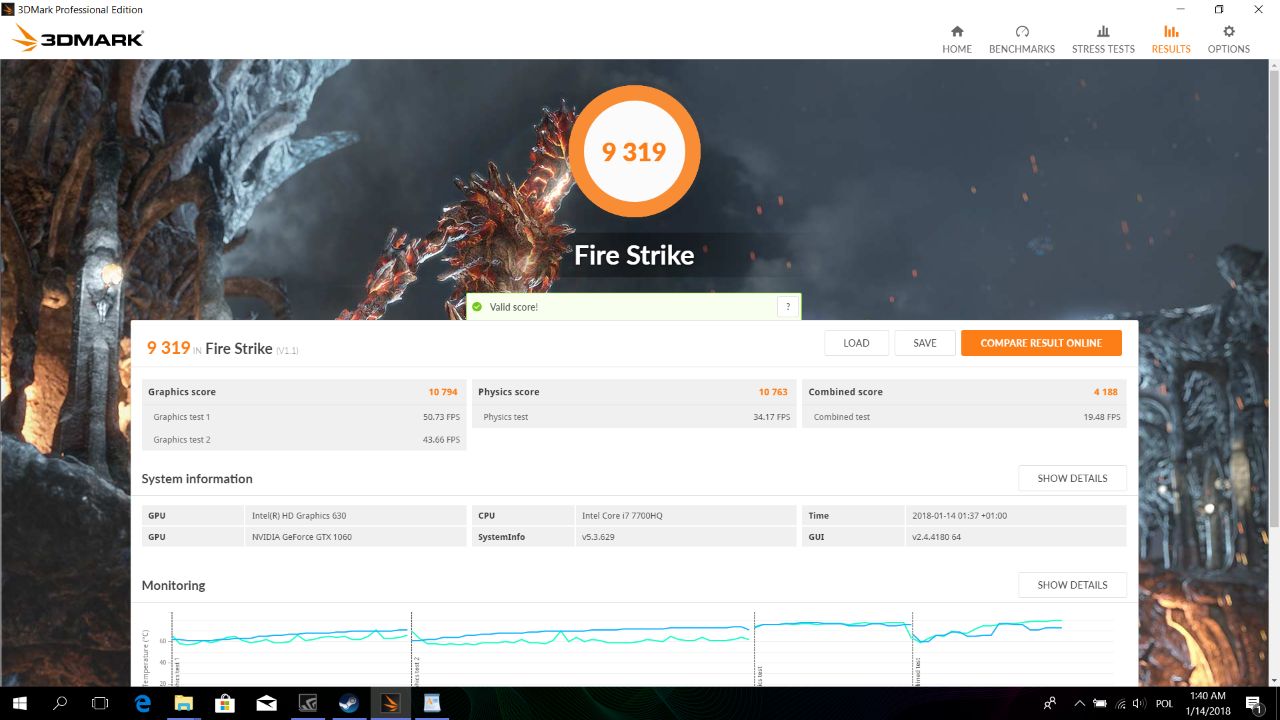1280x720 pixels.
Task: Click the 3DMark icon in the taskbar
Action: [388, 703]
